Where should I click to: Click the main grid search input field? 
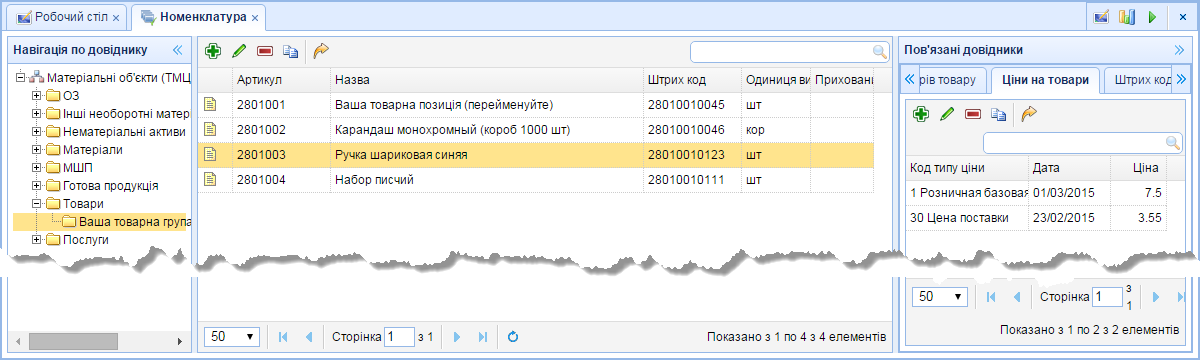point(780,51)
